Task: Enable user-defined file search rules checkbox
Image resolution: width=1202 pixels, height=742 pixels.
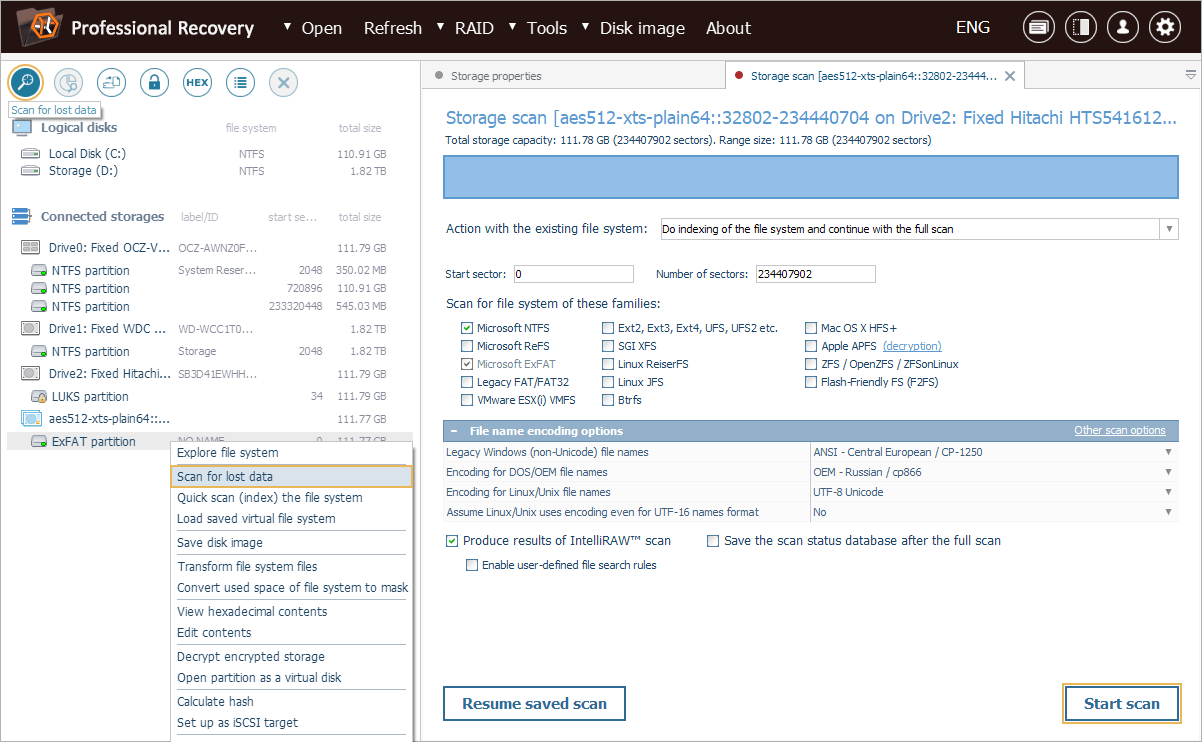Action: click(x=472, y=565)
